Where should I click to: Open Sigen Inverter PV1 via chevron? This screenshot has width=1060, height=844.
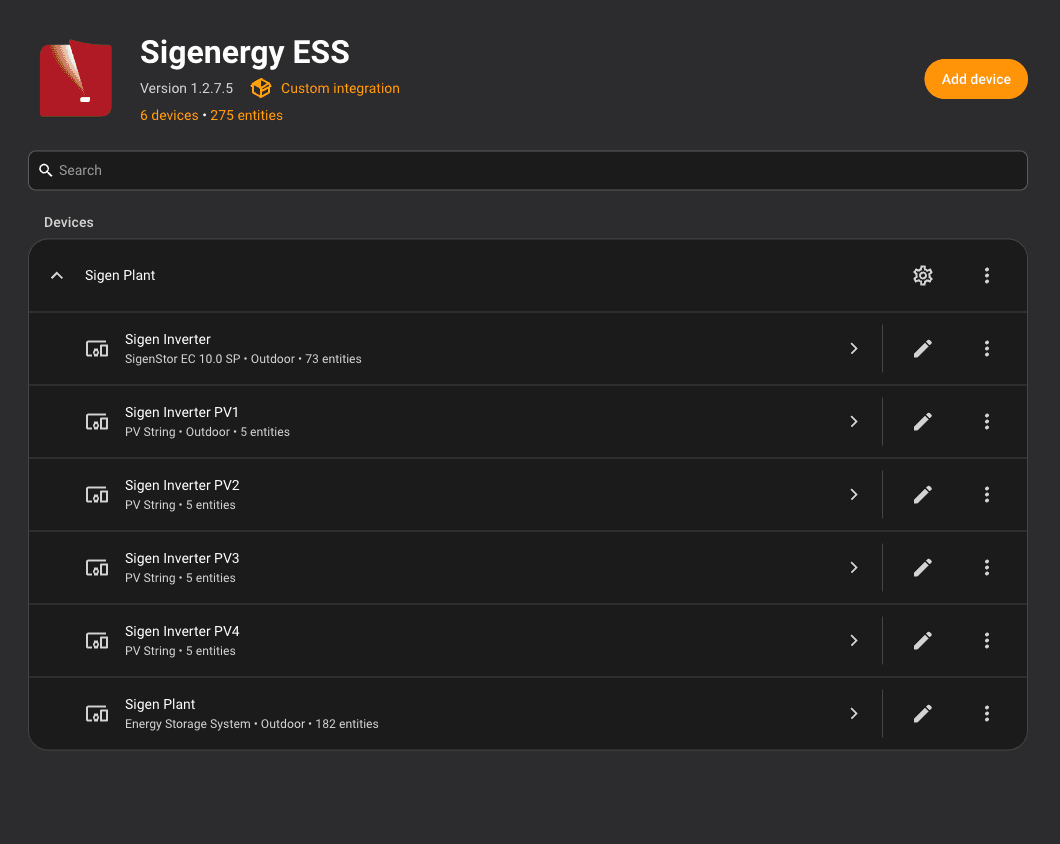(x=854, y=421)
